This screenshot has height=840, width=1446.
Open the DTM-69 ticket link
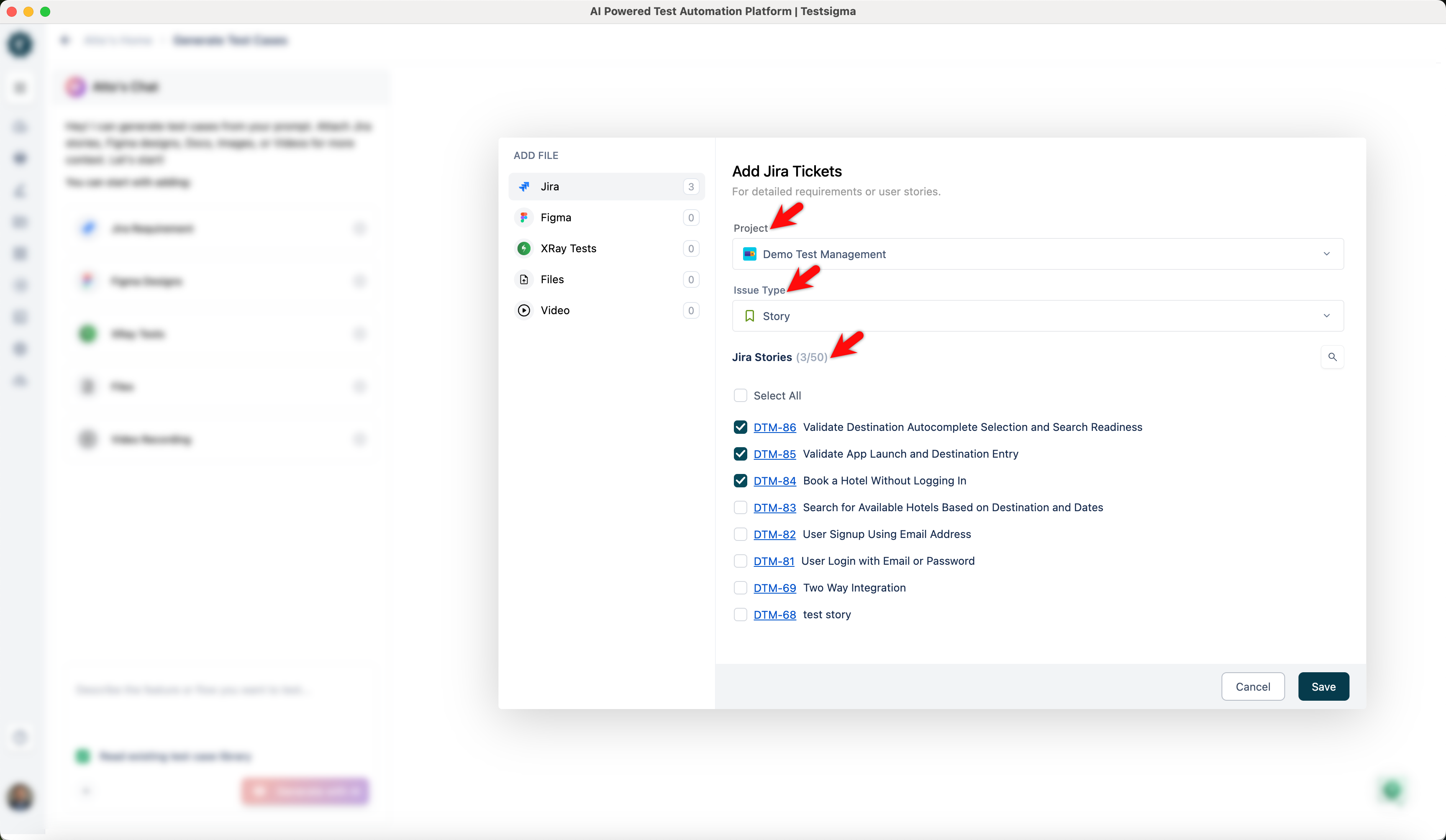click(774, 588)
